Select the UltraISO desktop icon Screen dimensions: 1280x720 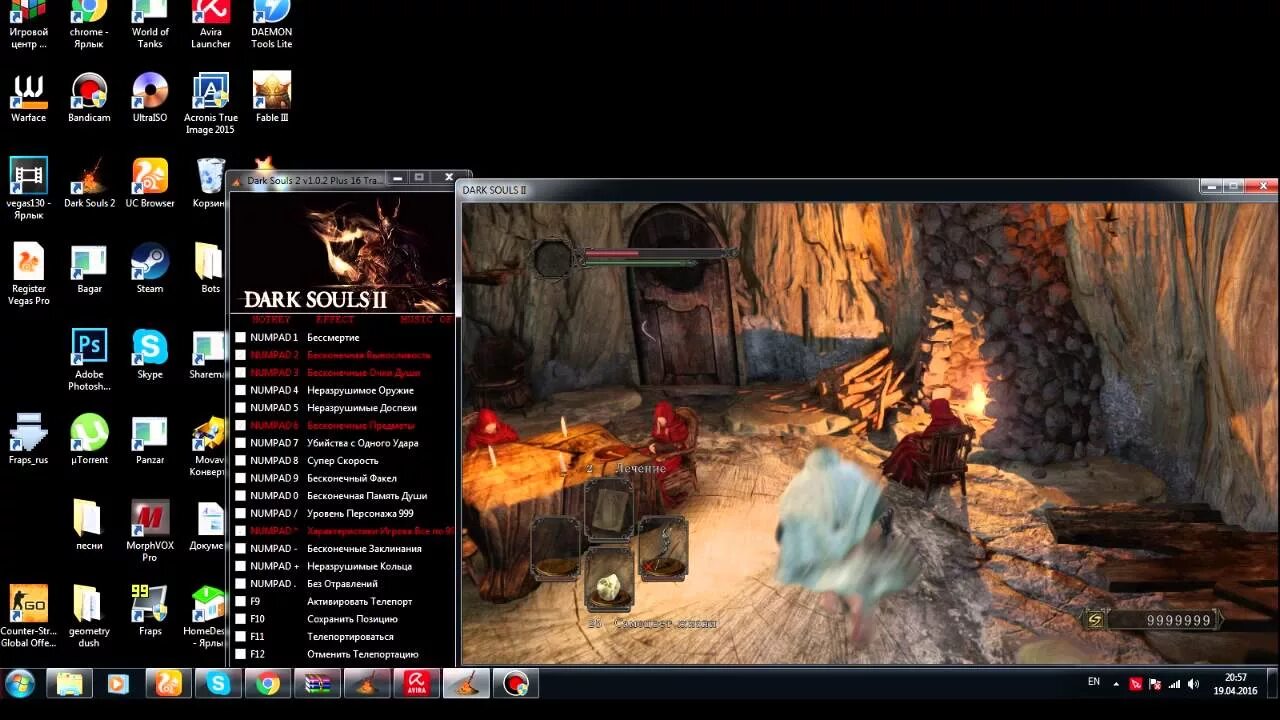[150, 97]
